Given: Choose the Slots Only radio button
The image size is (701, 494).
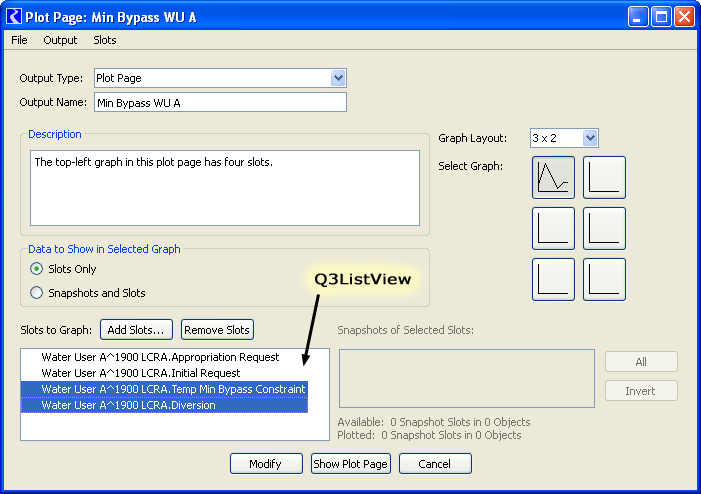Looking at the screenshot, I should click(x=36, y=269).
